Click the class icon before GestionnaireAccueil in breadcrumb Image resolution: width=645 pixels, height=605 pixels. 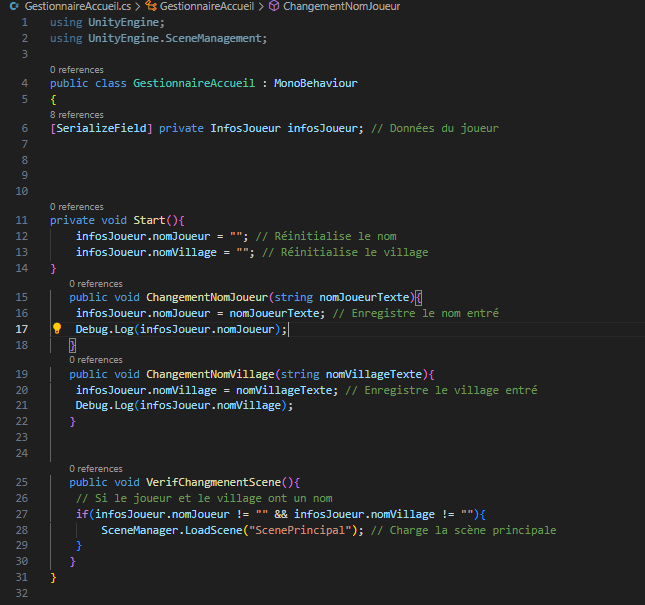(x=152, y=6)
